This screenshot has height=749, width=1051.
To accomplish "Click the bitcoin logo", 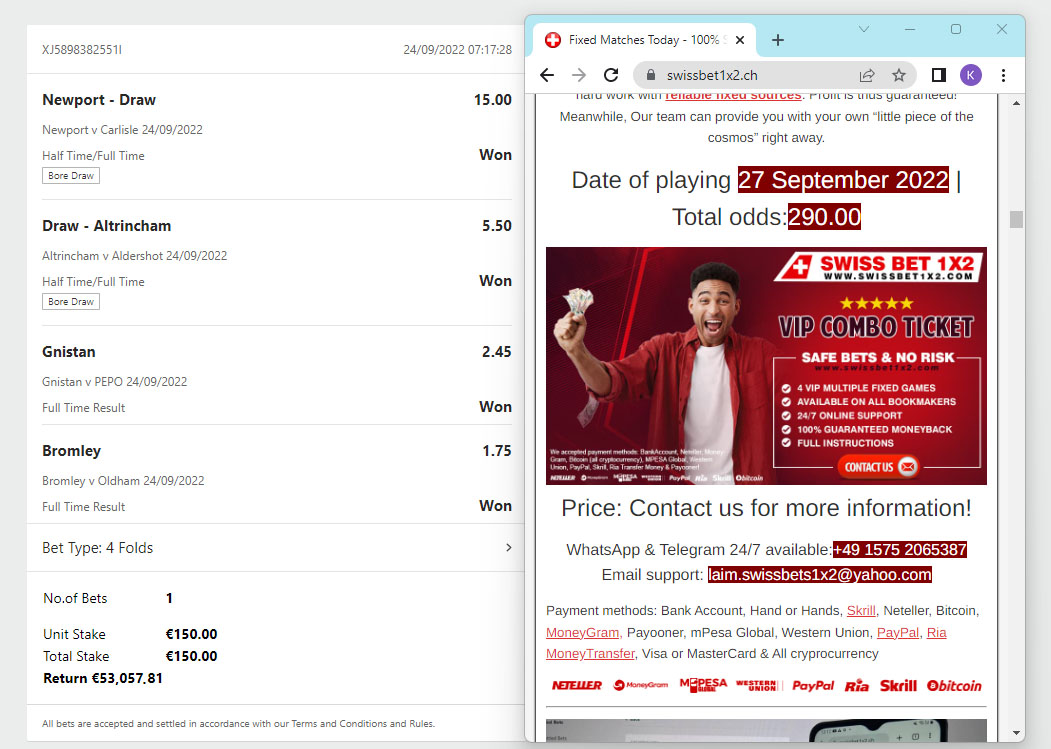I will tap(954, 685).
